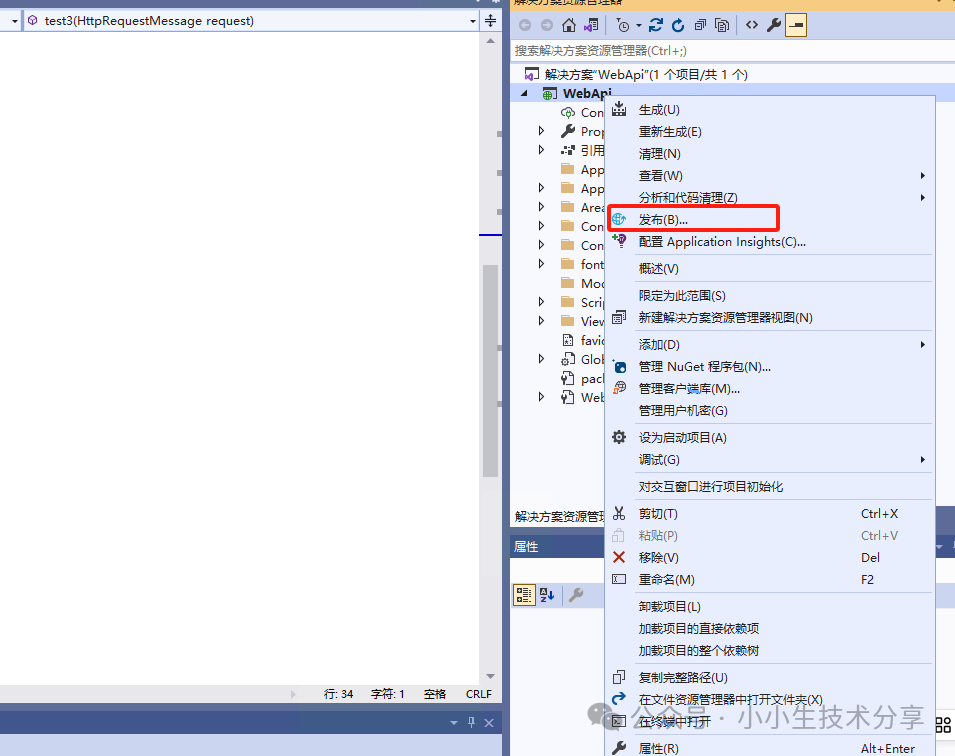Expand the 引用 references node
Screen dimensions: 955x756
click(x=541, y=150)
